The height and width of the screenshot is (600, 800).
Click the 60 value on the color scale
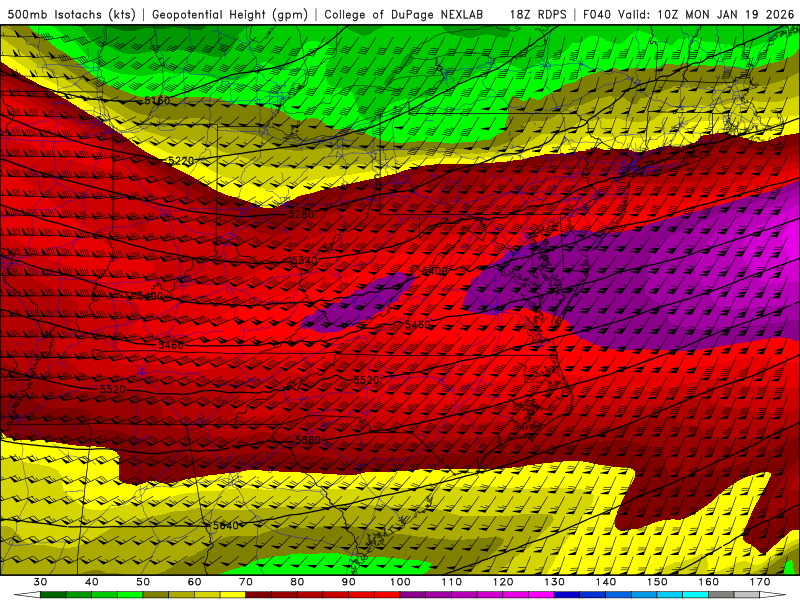[x=194, y=582]
